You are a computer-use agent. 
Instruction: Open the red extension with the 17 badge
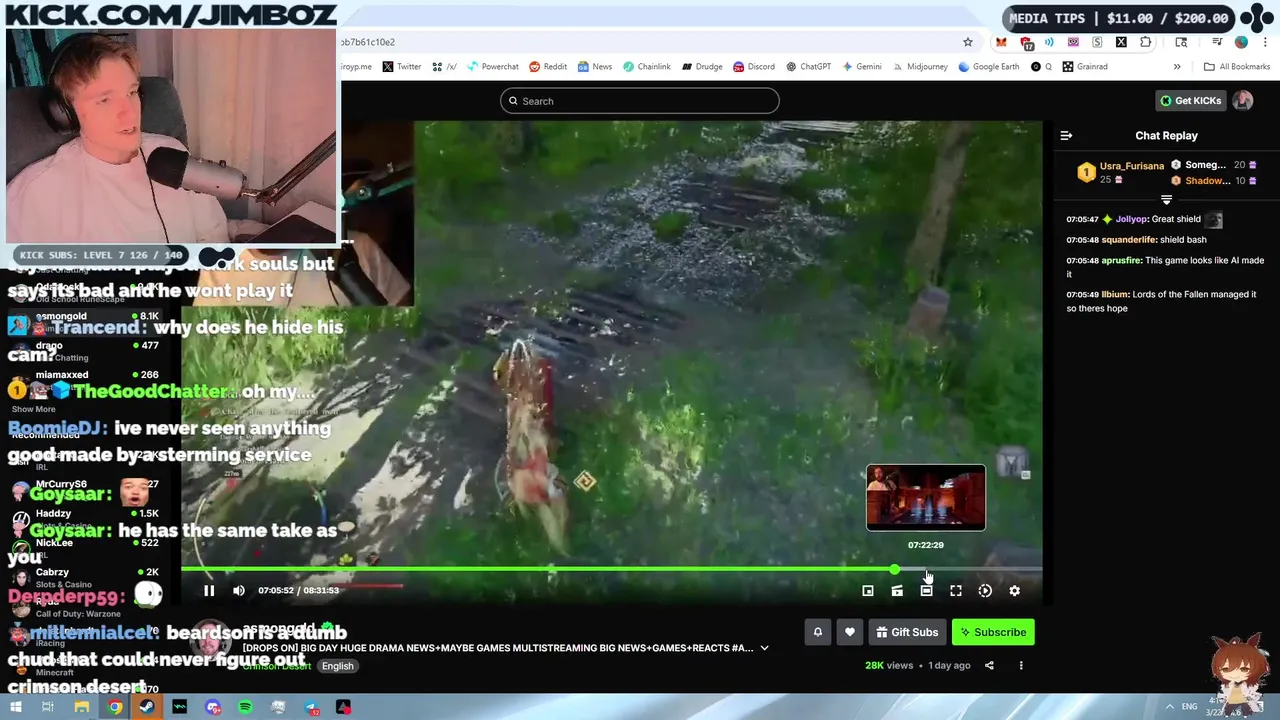tap(1026, 43)
